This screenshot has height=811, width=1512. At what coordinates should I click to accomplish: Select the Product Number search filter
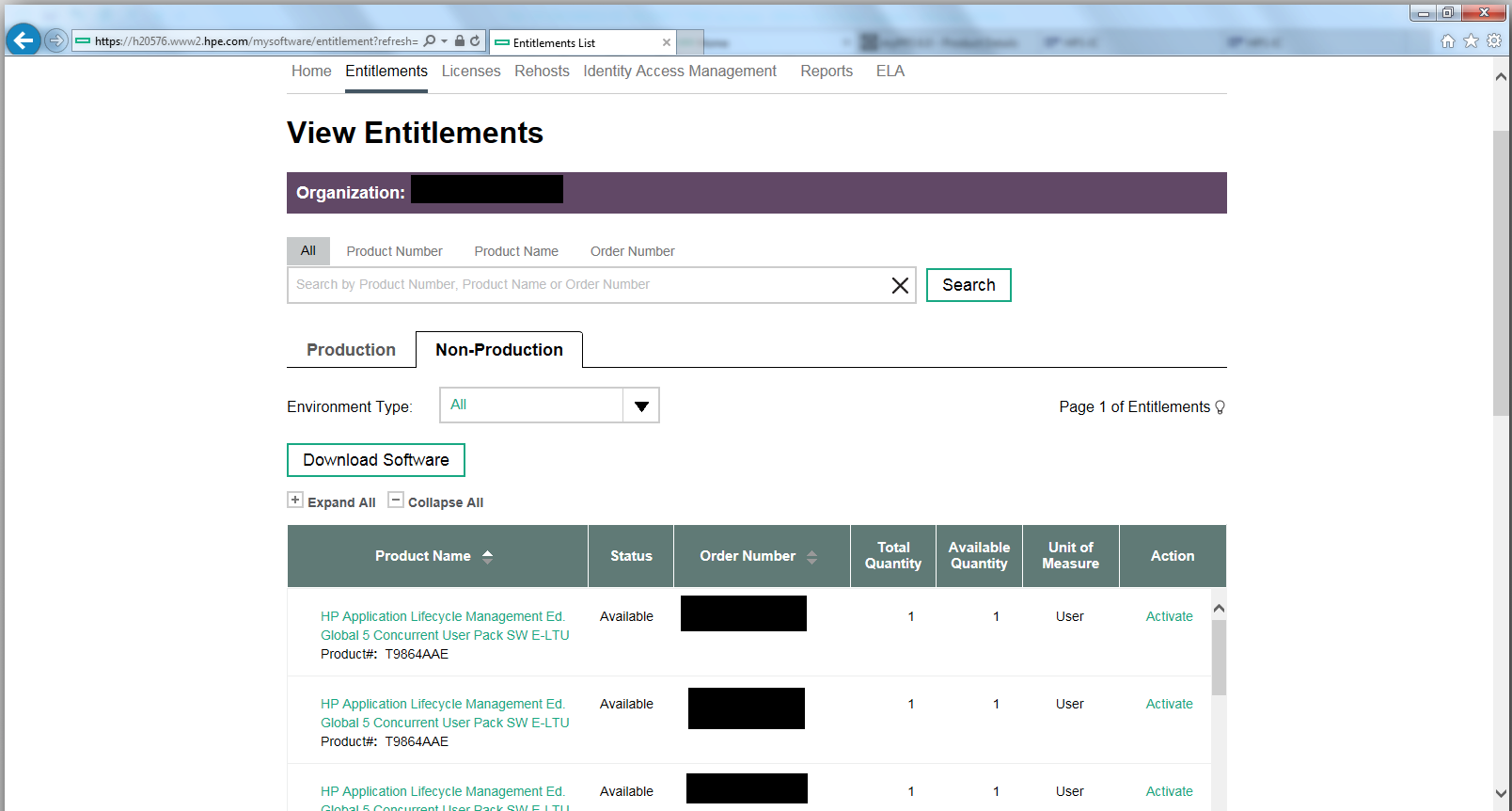[x=394, y=251]
